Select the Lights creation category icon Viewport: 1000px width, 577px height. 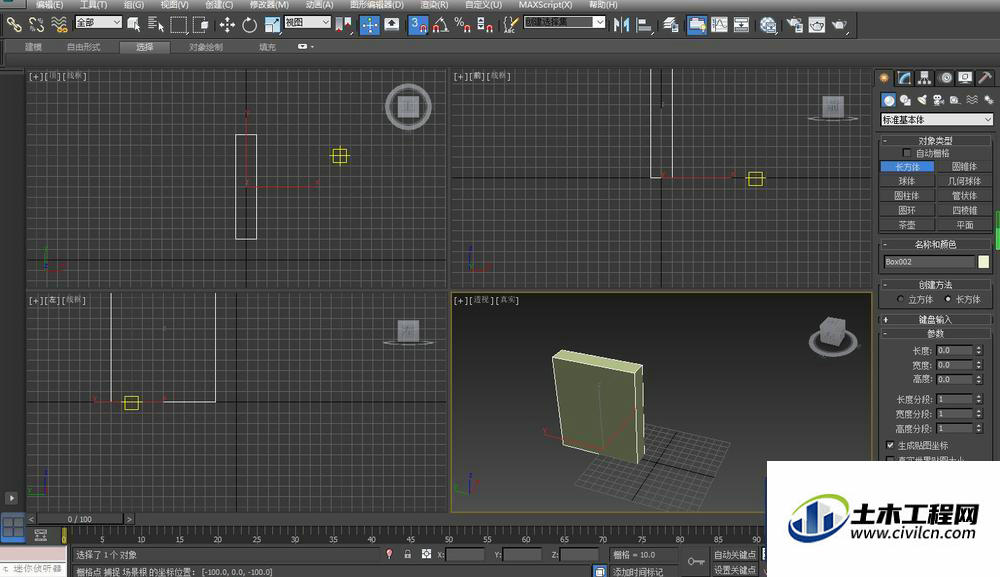point(922,100)
